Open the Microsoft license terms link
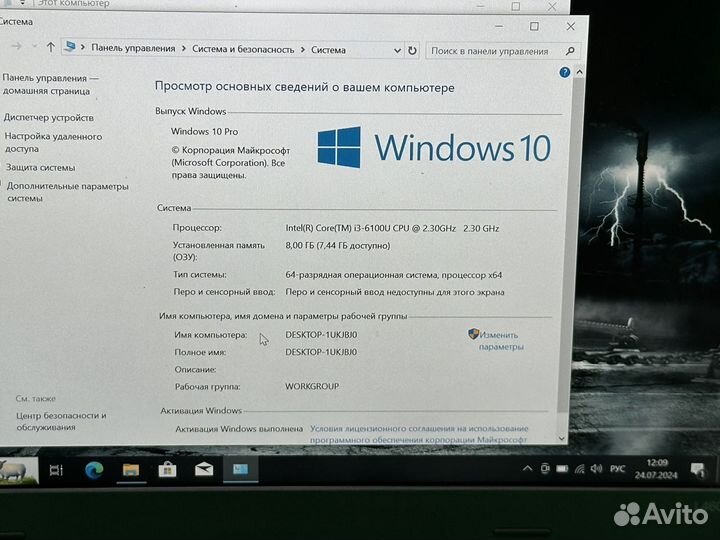This screenshot has width=720, height=540. click(x=418, y=434)
